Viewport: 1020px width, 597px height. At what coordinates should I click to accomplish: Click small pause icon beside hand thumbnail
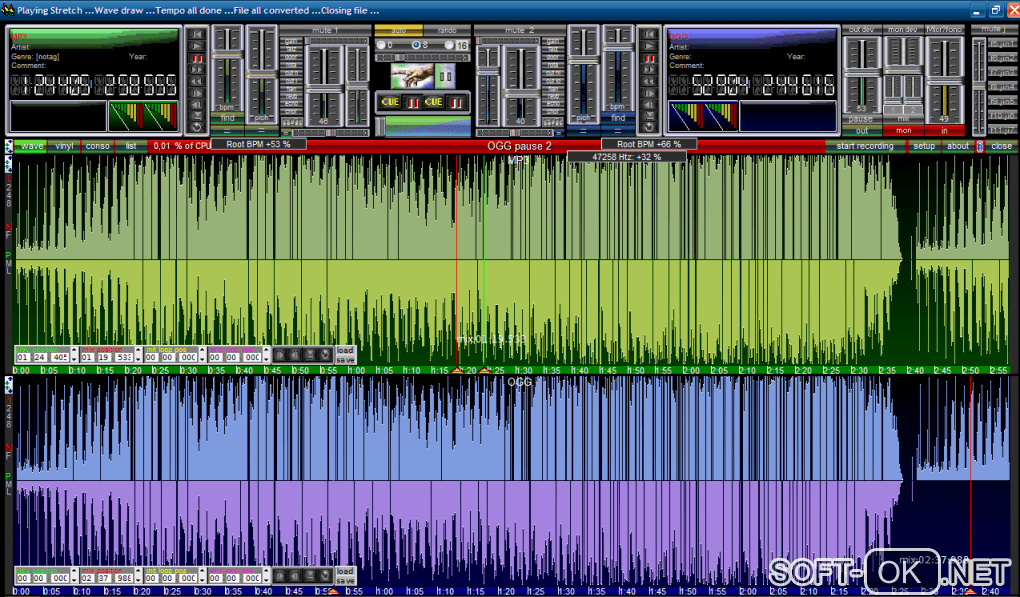(445, 76)
